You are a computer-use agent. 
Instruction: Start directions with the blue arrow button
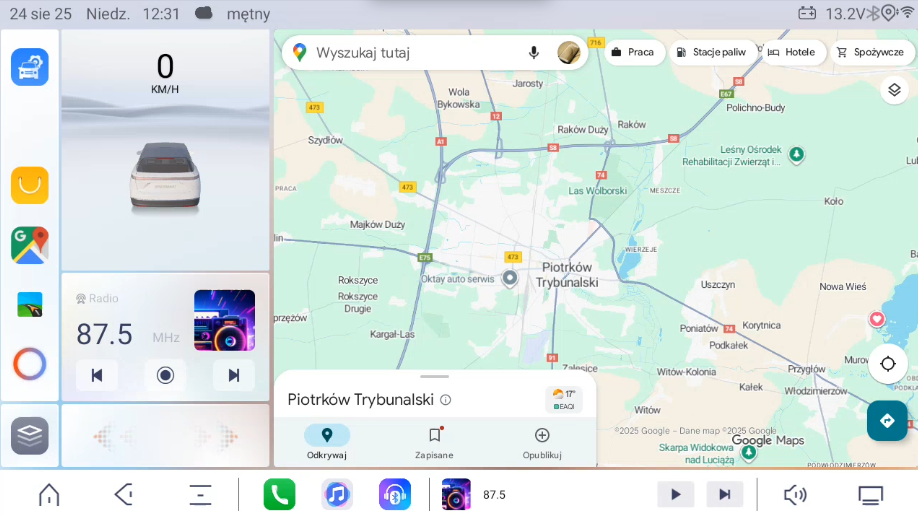(887, 420)
